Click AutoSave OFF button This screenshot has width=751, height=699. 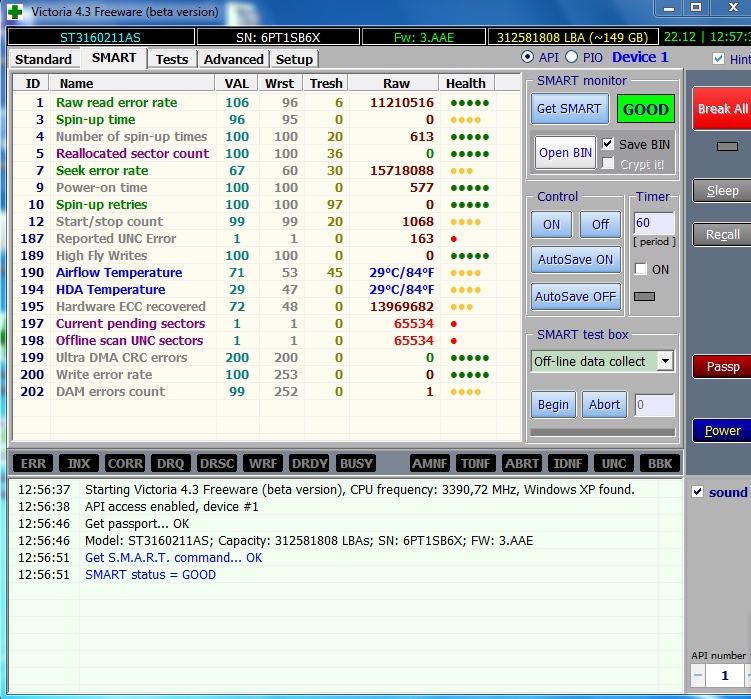[575, 297]
